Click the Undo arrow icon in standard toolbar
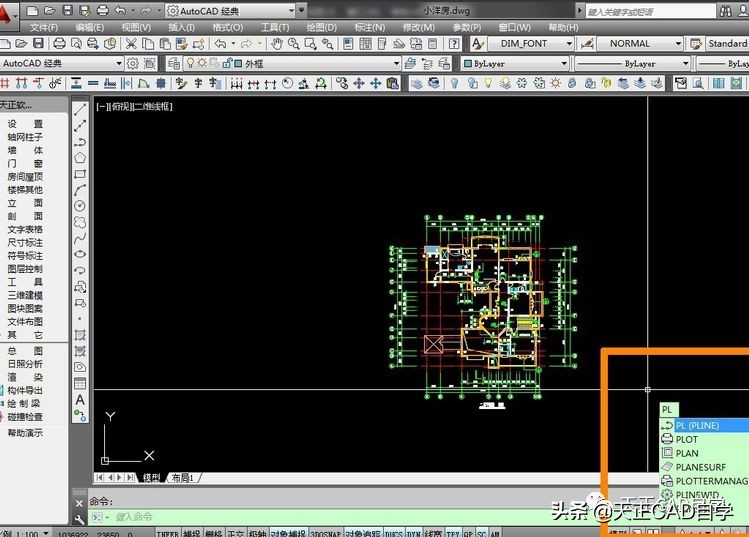The image size is (749, 537). (x=220, y=44)
